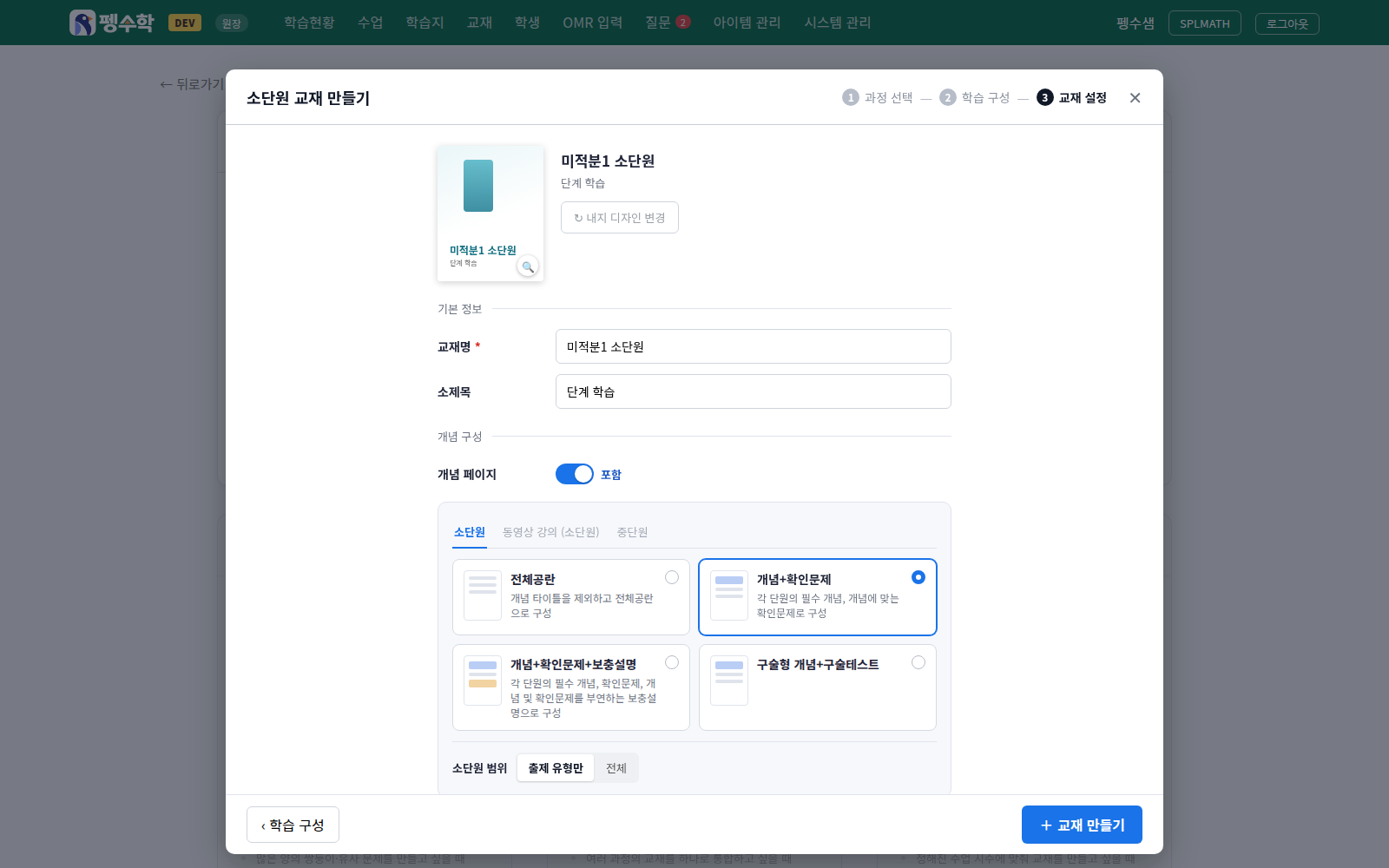This screenshot has height=868, width=1389.
Task: Click into the 소제목 input field
Action: click(x=754, y=391)
